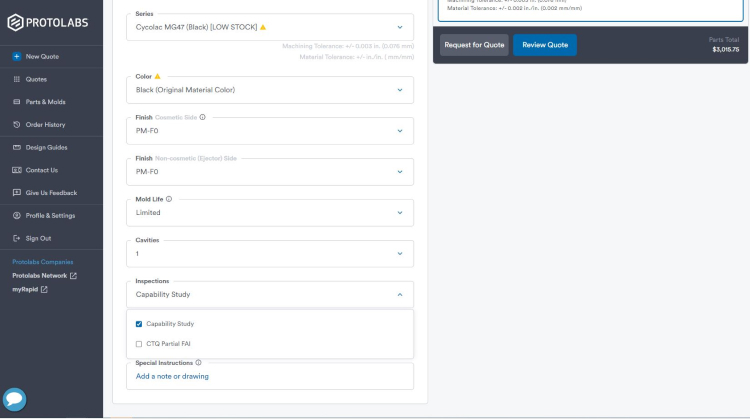Open the chat bubble support widget
This screenshot has height=419, width=750.
[x=14, y=399]
